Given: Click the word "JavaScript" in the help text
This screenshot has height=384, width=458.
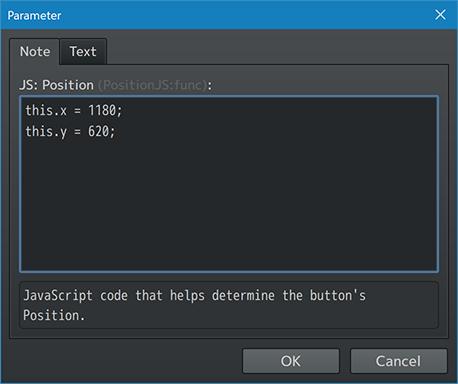Looking at the screenshot, I should click(58, 296).
